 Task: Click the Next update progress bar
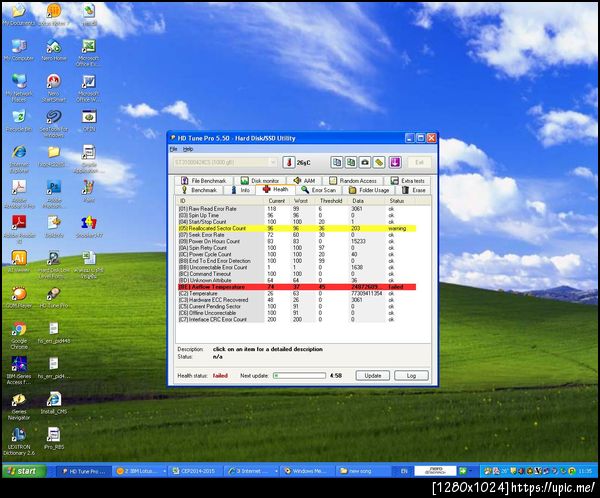coord(300,376)
